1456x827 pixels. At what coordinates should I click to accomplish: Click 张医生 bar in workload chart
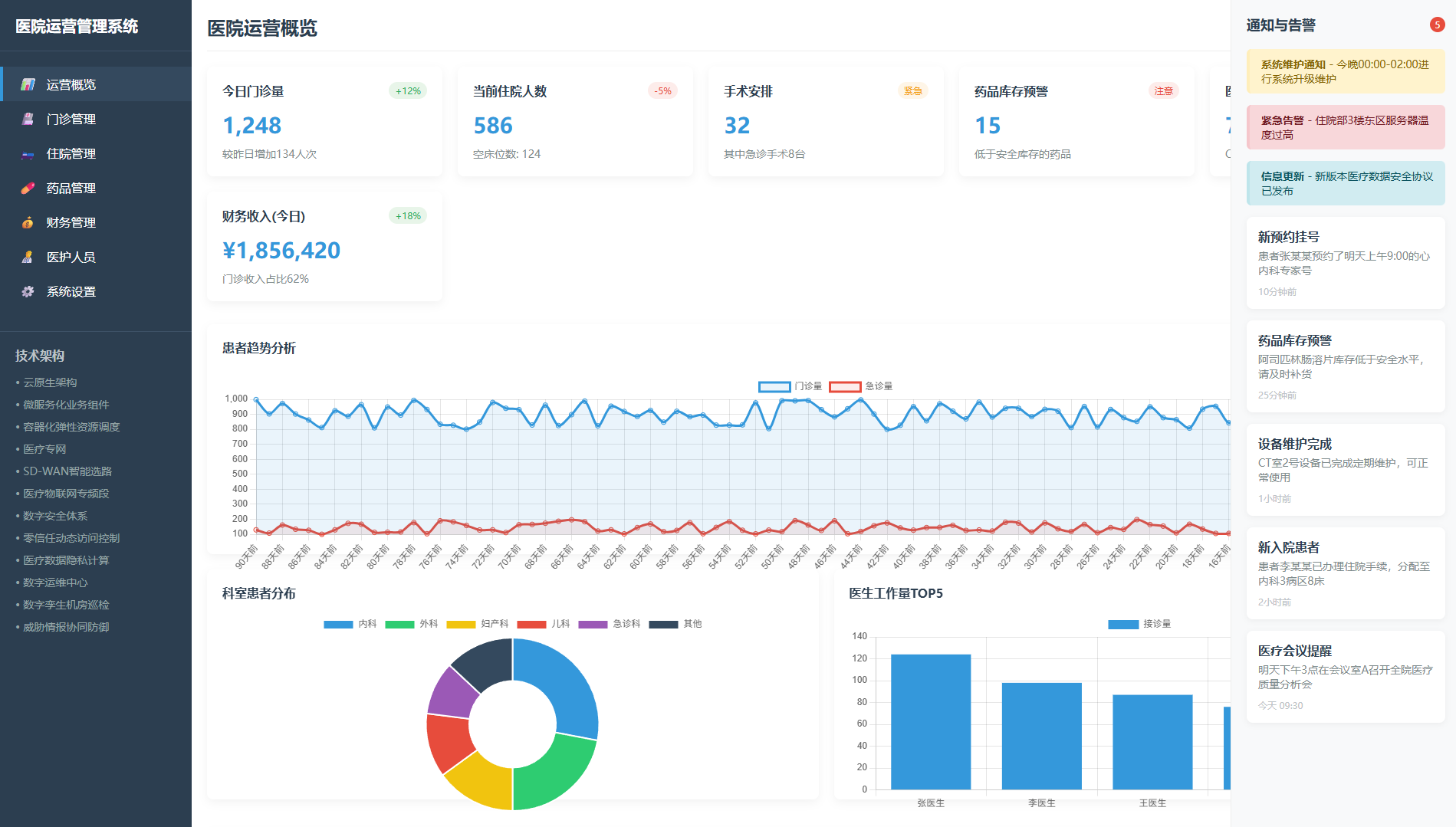tap(930, 721)
